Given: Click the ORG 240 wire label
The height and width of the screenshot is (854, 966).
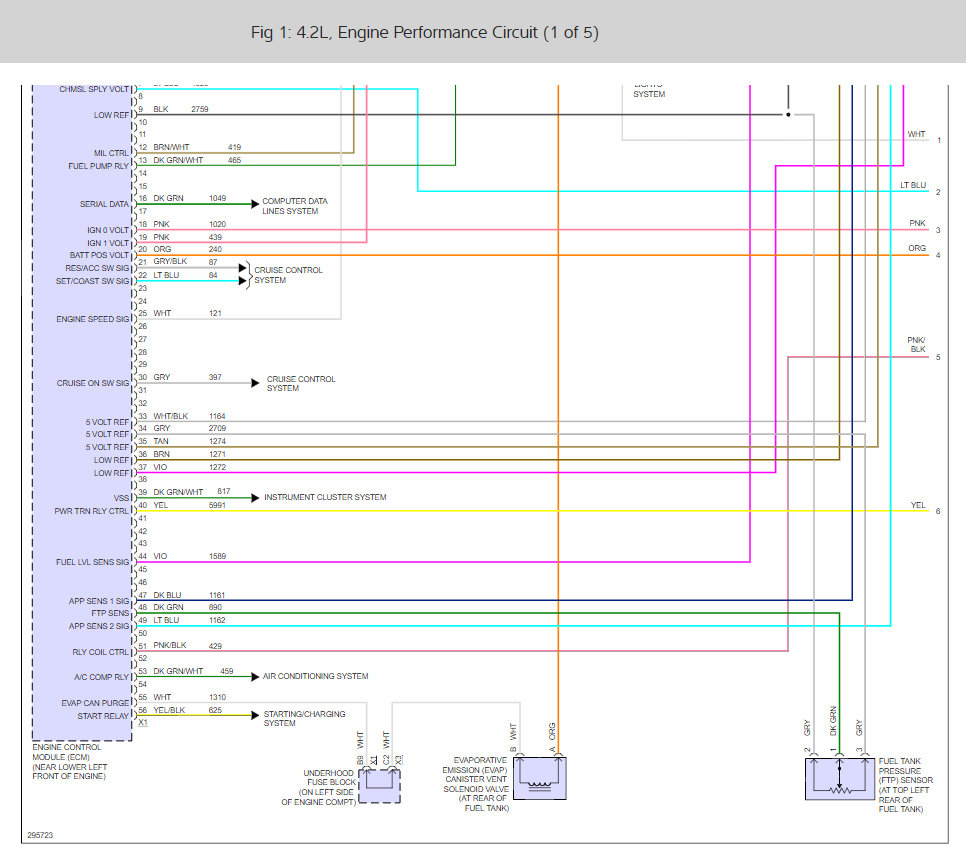Looking at the screenshot, I should pyautogui.click(x=187, y=249).
